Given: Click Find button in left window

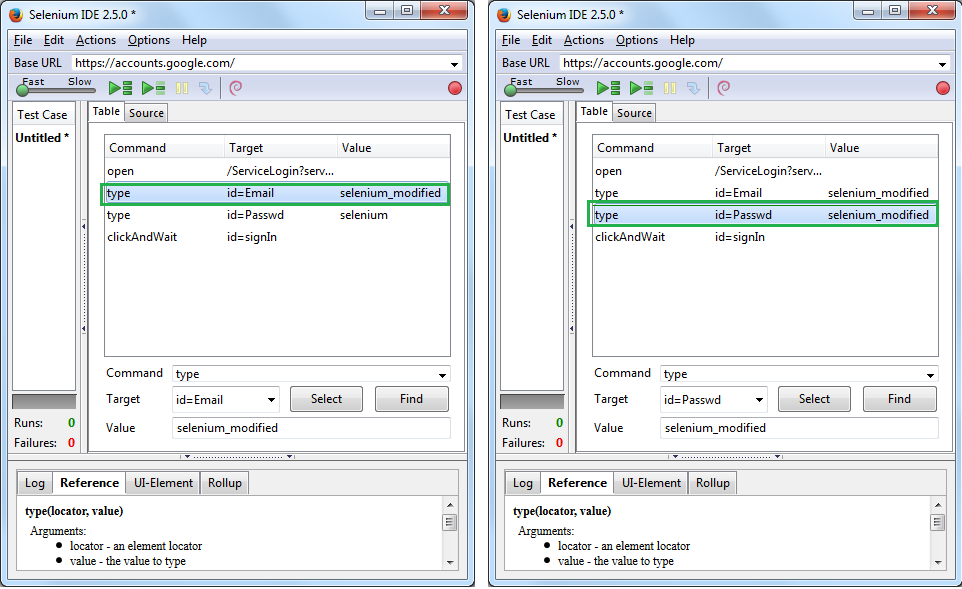Looking at the screenshot, I should [412, 399].
